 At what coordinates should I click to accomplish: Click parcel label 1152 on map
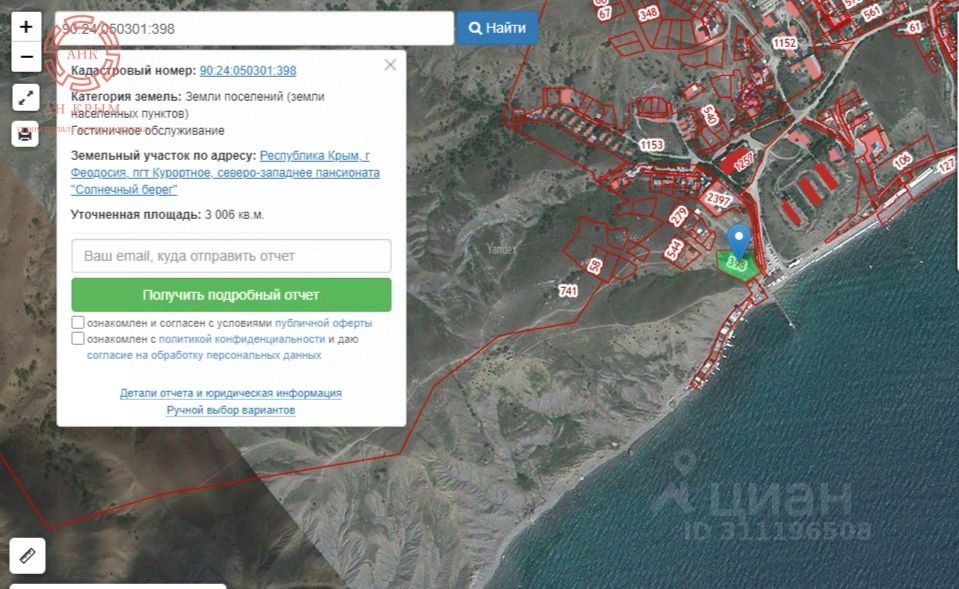(784, 43)
